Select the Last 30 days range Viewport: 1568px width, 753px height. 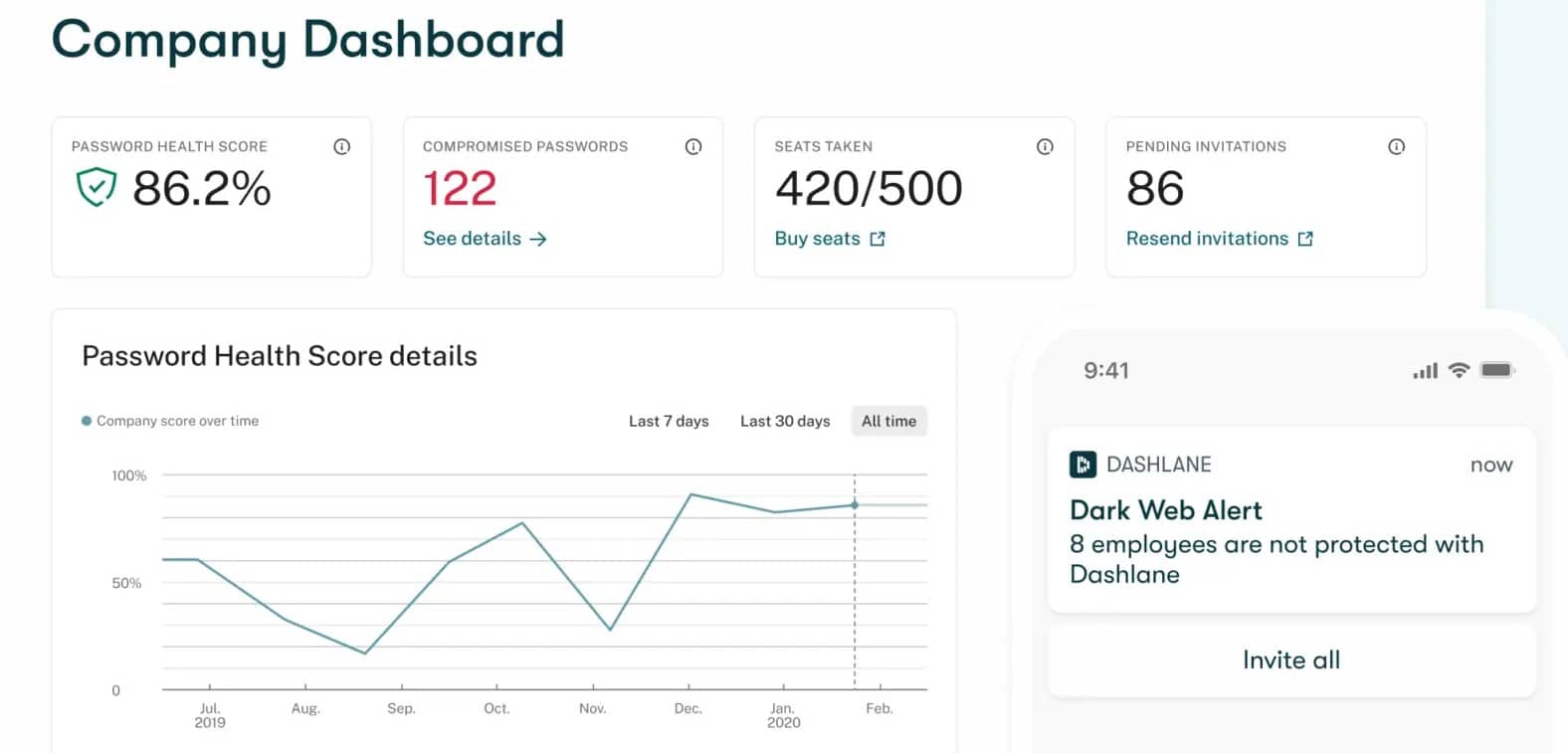785,421
